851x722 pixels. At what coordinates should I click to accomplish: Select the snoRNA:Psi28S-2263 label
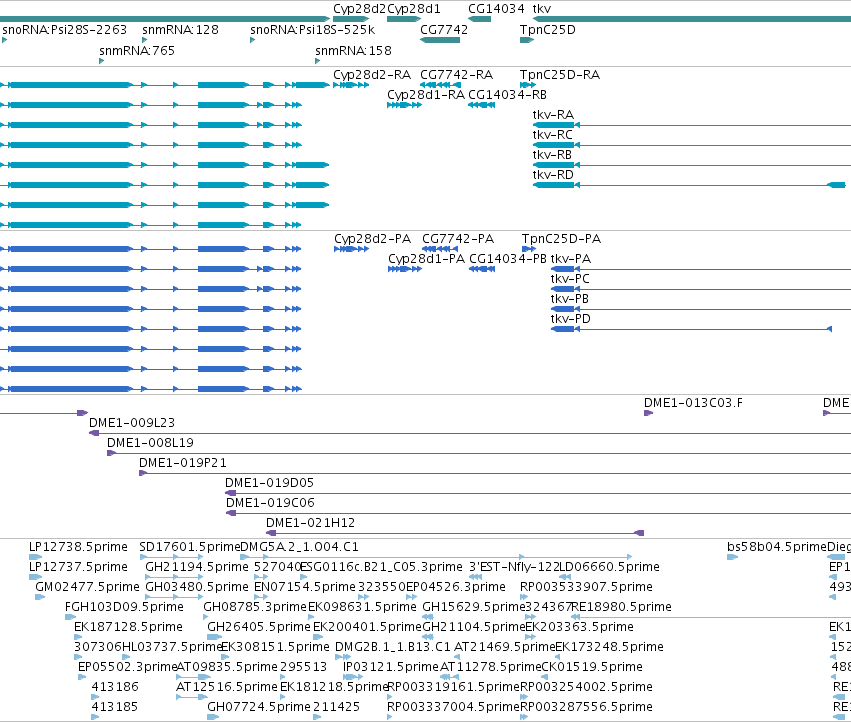pyautogui.click(x=65, y=29)
